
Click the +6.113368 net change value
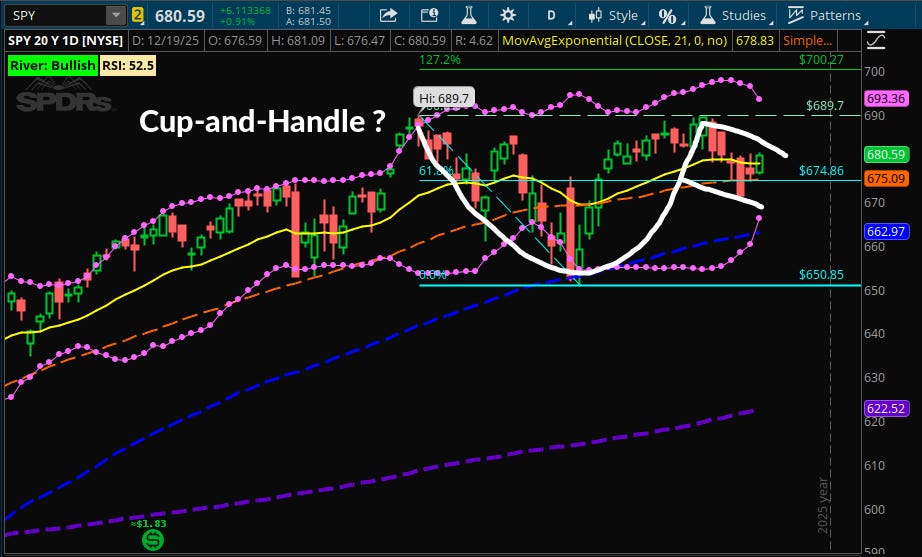pos(245,10)
